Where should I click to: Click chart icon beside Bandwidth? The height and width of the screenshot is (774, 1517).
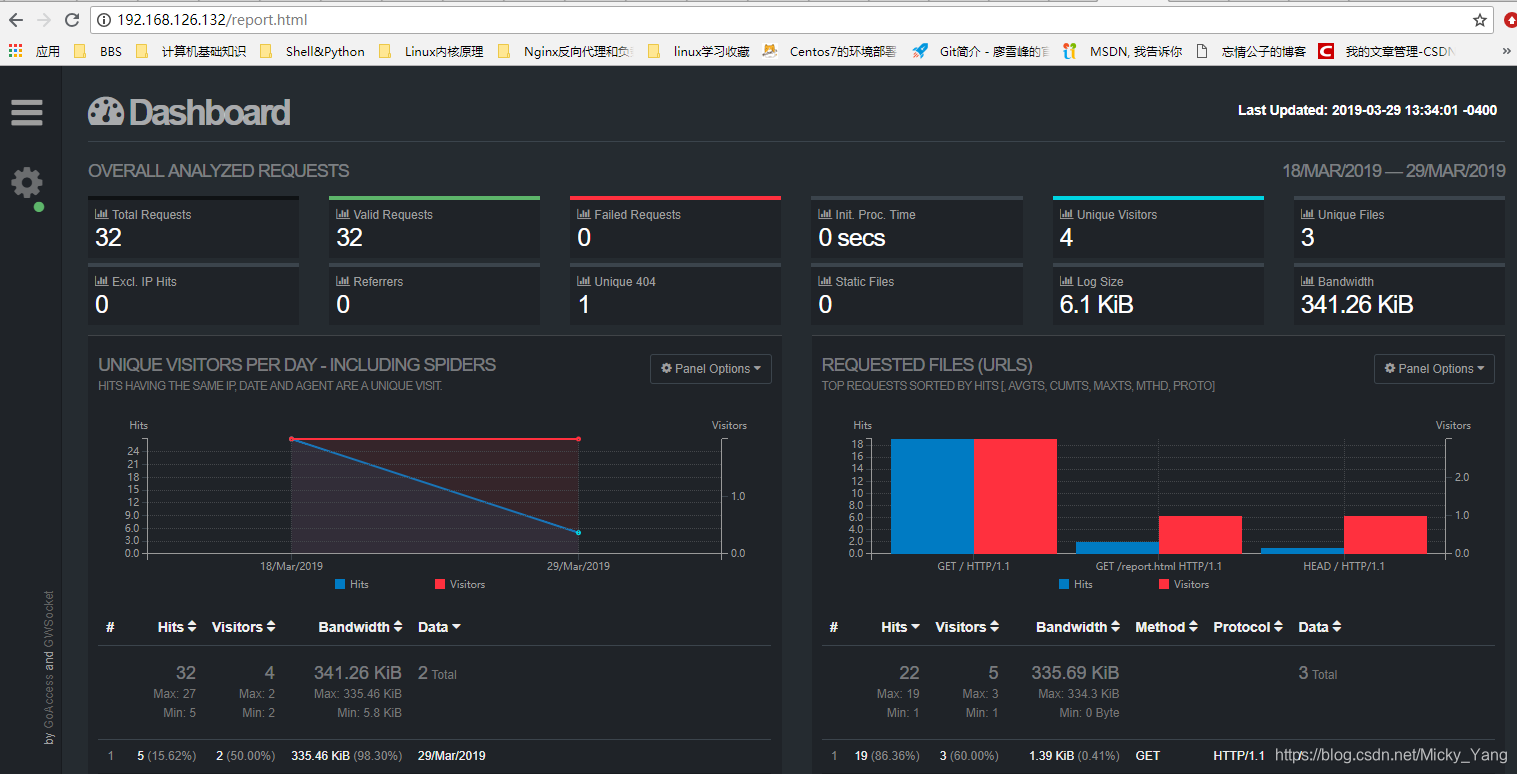point(1307,281)
